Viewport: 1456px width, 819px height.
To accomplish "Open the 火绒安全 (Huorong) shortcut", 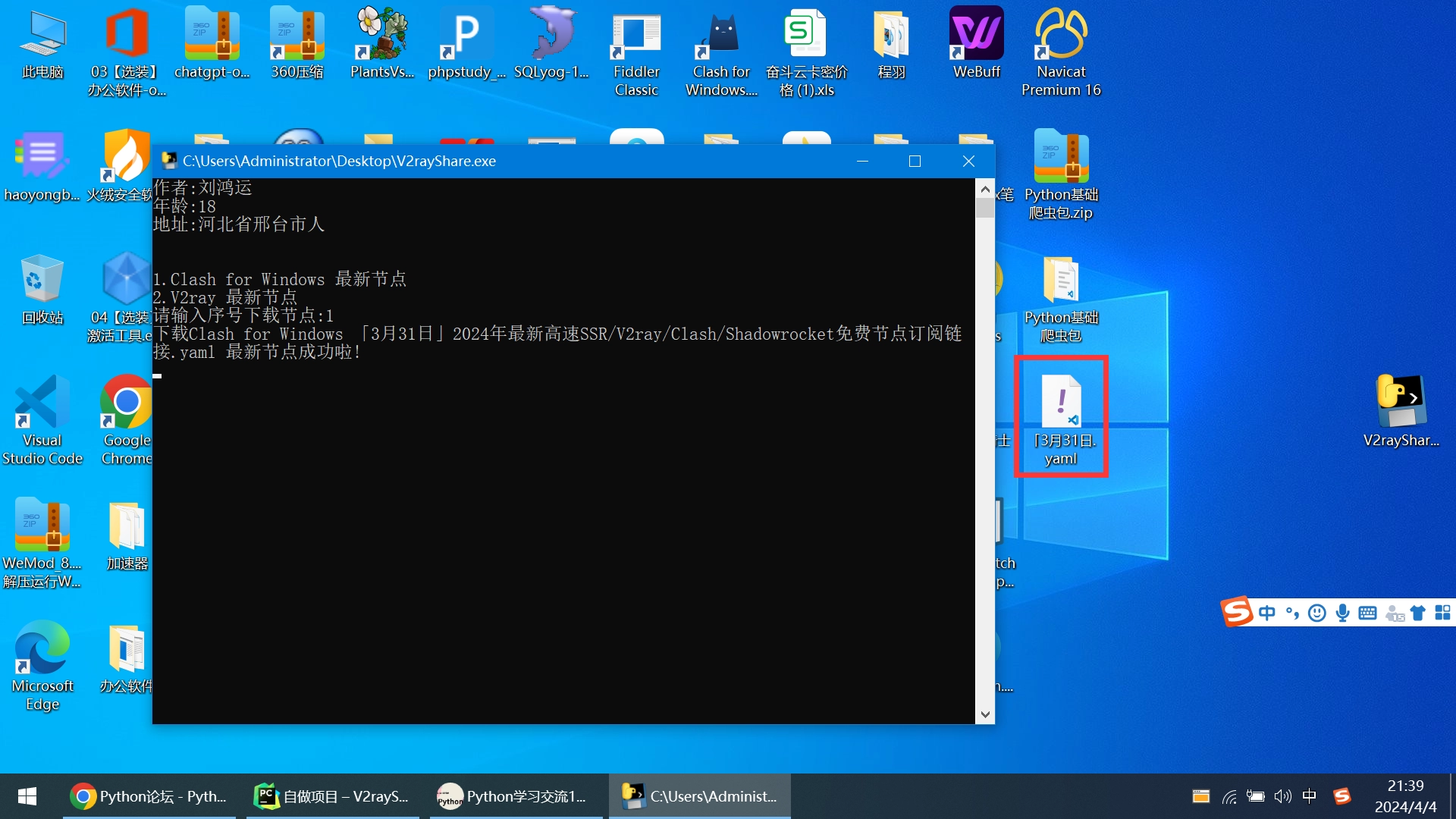I will (126, 167).
